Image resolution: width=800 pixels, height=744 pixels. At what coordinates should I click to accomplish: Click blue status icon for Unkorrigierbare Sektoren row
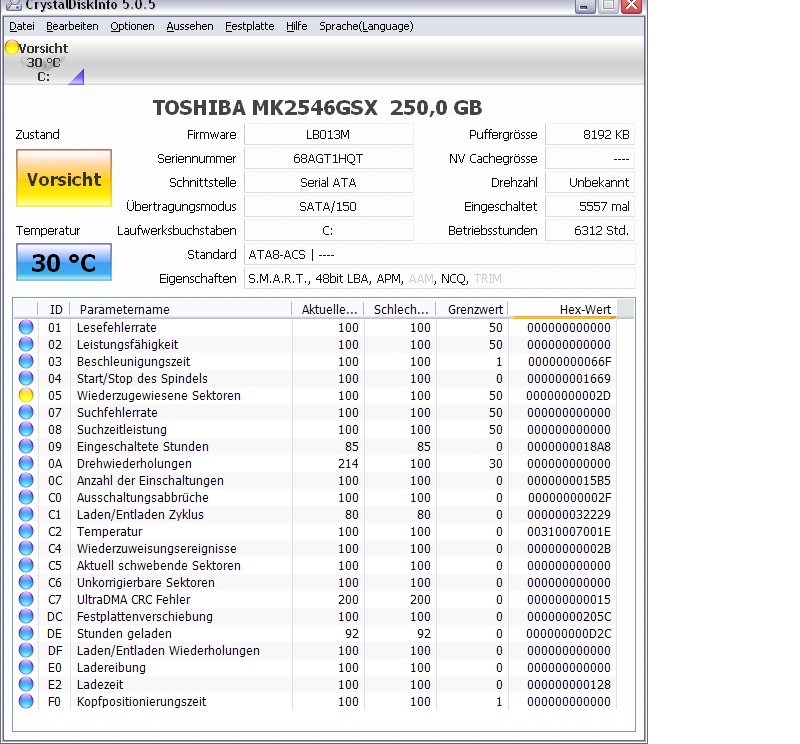pos(26,582)
